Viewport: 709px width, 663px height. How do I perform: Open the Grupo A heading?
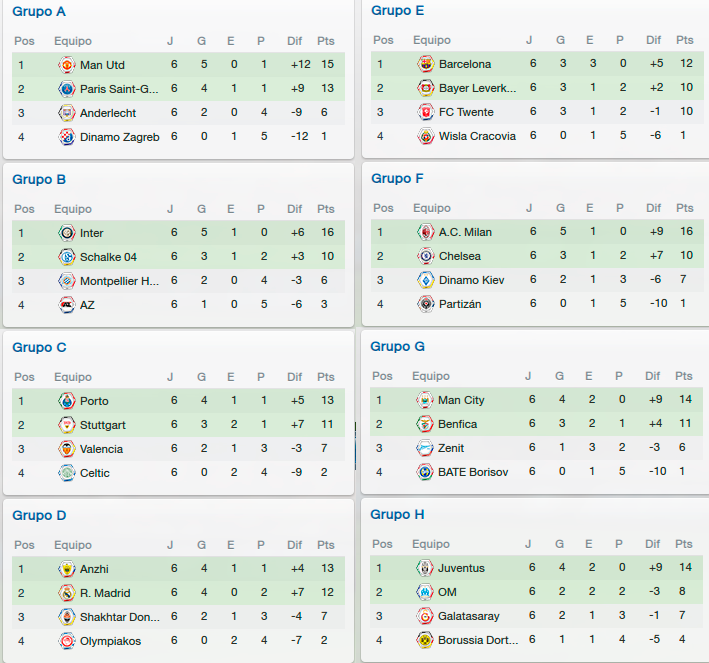(39, 11)
